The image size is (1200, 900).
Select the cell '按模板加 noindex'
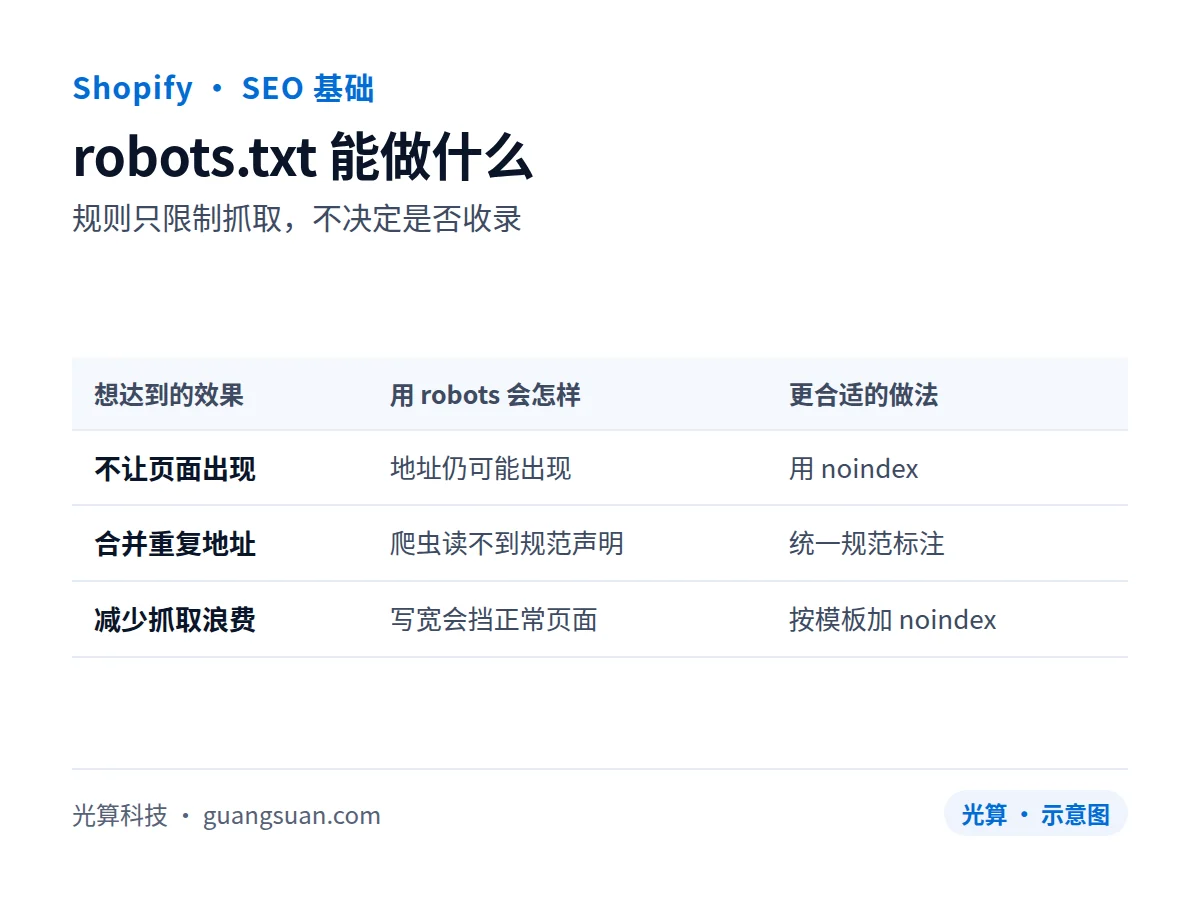click(x=893, y=620)
